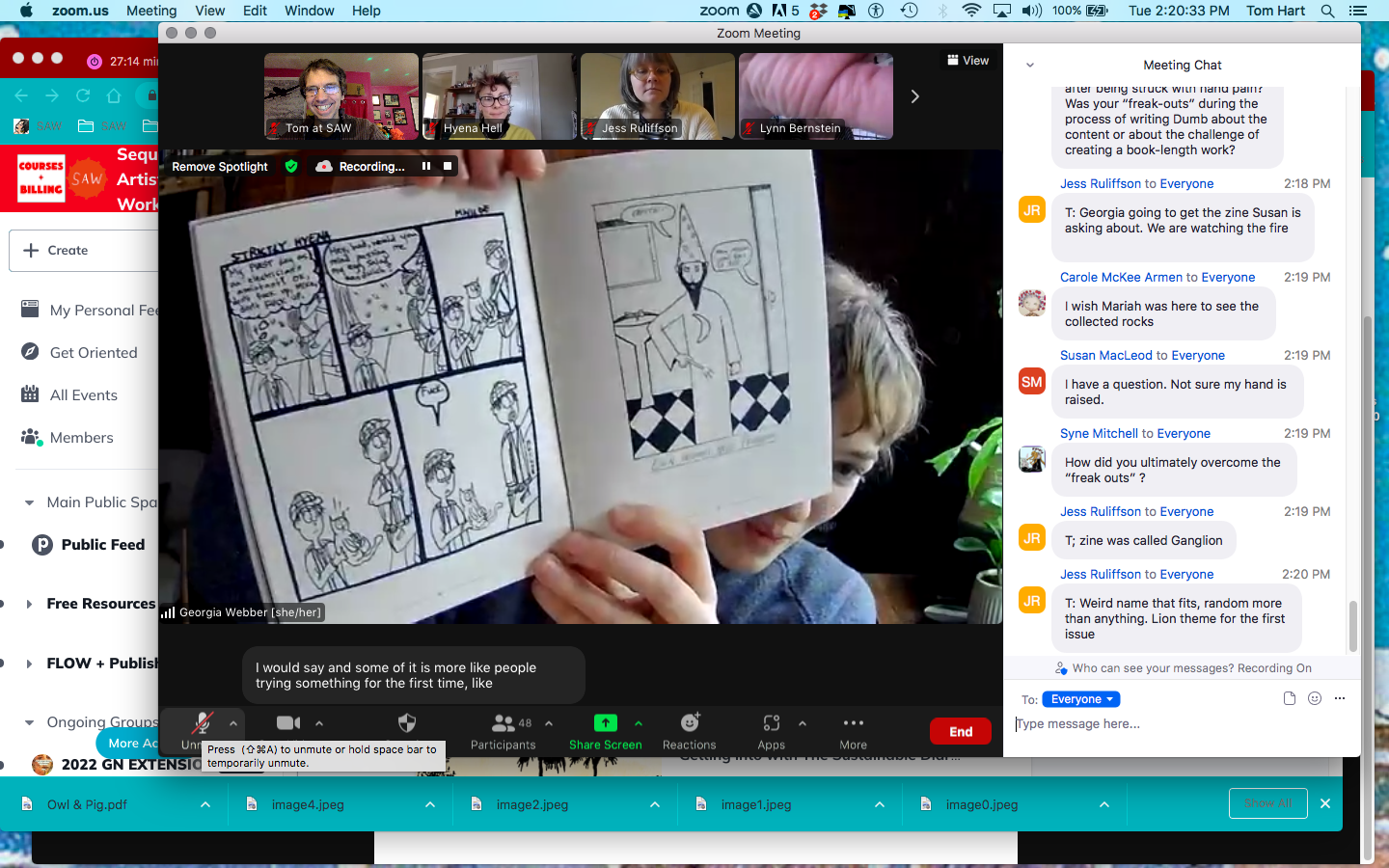This screenshot has height=868, width=1389.
Task: Collapse Main Public Space section
Action: 29,502
